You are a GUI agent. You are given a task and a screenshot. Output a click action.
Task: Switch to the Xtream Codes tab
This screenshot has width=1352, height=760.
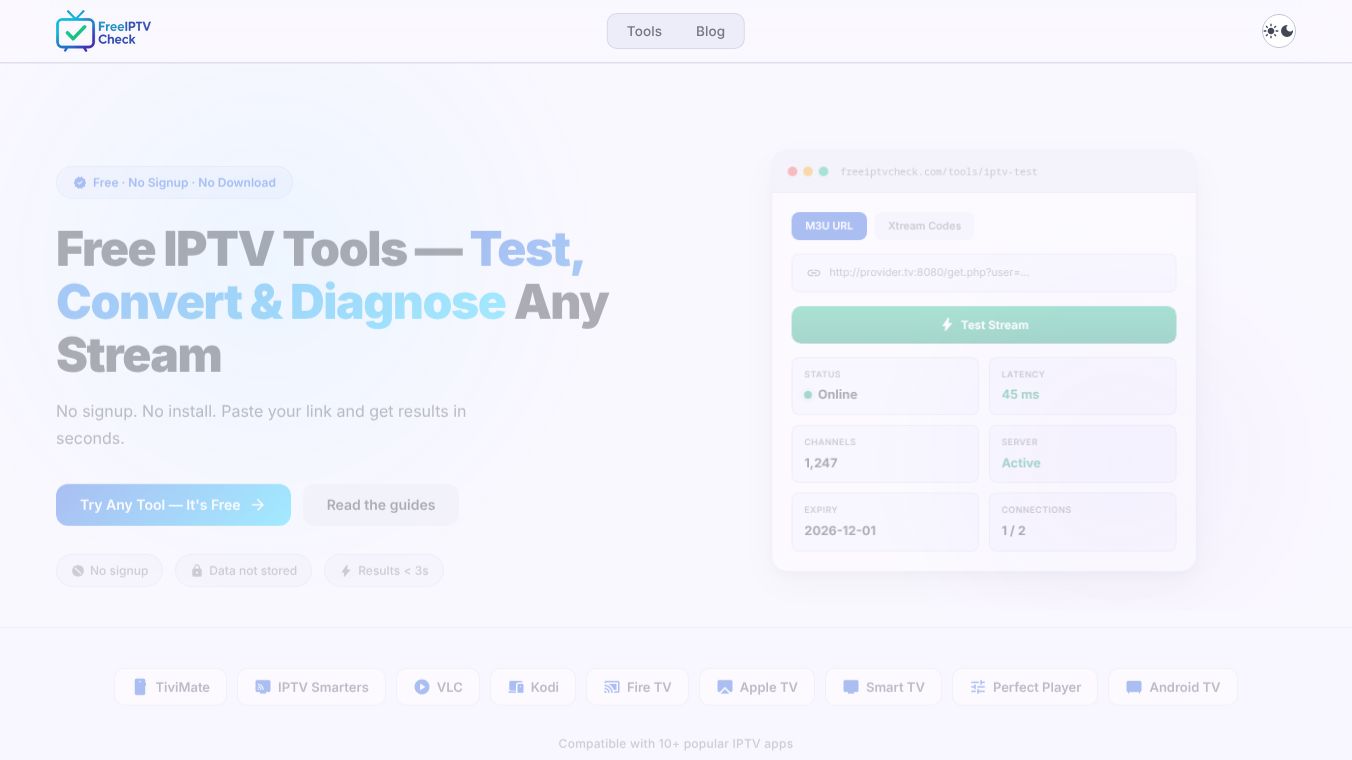(x=924, y=226)
